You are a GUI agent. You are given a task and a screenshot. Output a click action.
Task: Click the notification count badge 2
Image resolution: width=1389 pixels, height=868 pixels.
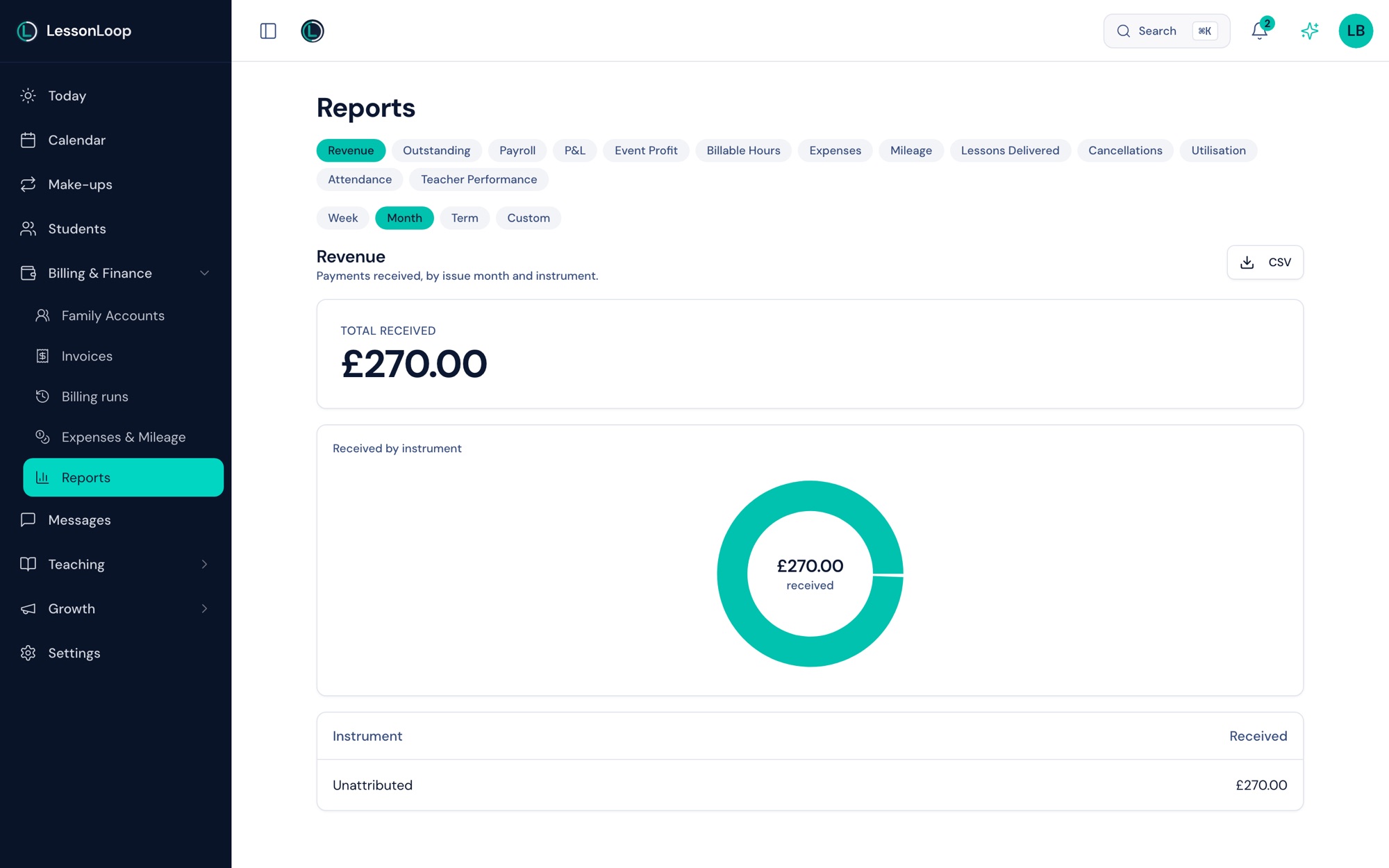pos(1267,23)
